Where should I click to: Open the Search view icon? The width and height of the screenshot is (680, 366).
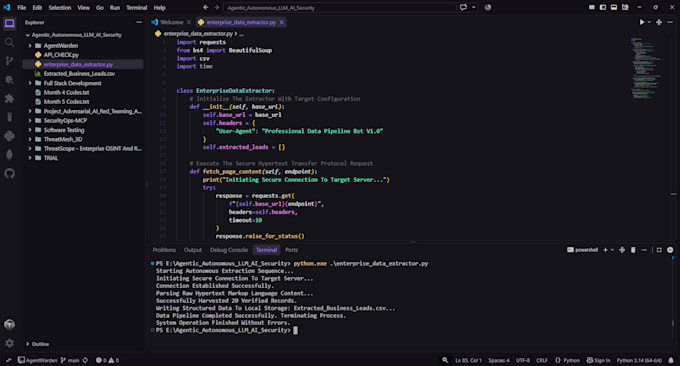pyautogui.click(x=10, y=42)
